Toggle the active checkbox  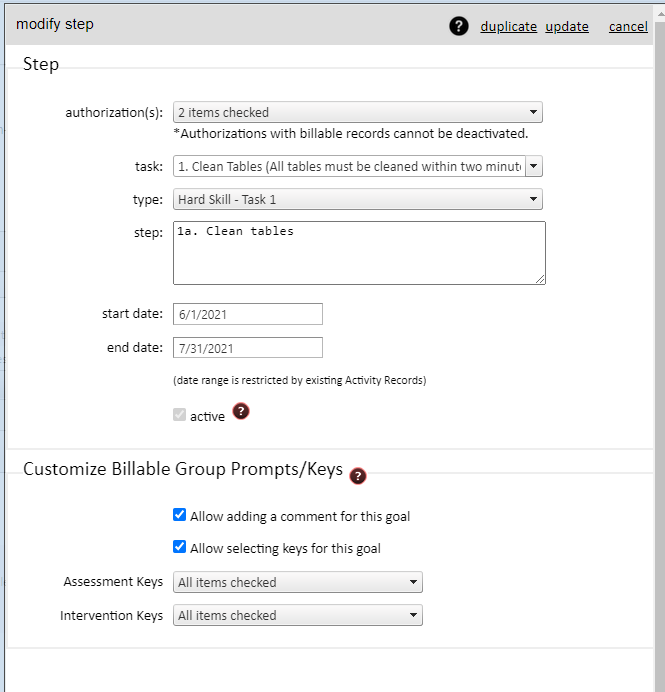pos(180,415)
